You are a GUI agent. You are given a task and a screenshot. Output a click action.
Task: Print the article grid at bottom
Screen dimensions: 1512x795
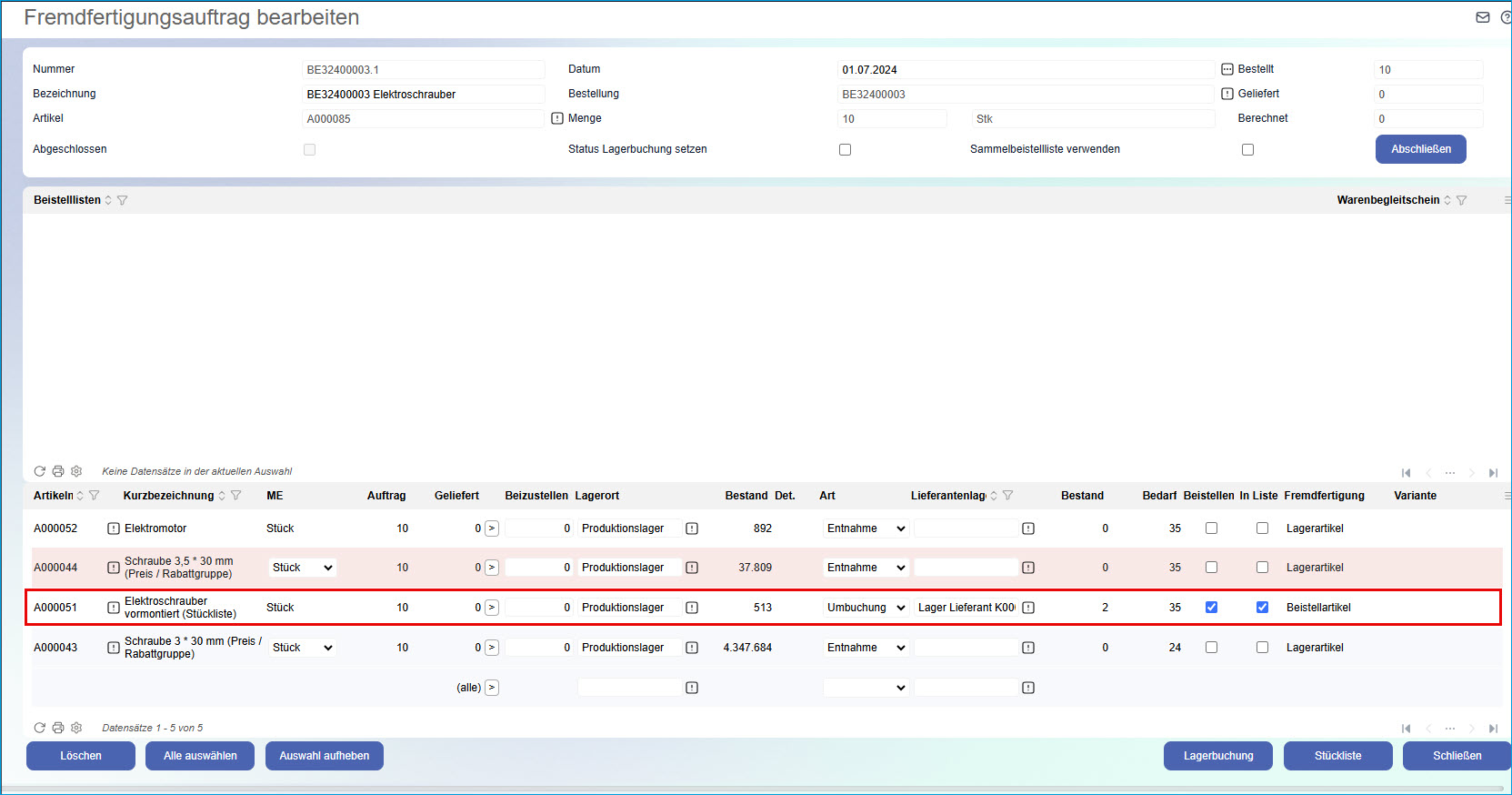[58, 728]
